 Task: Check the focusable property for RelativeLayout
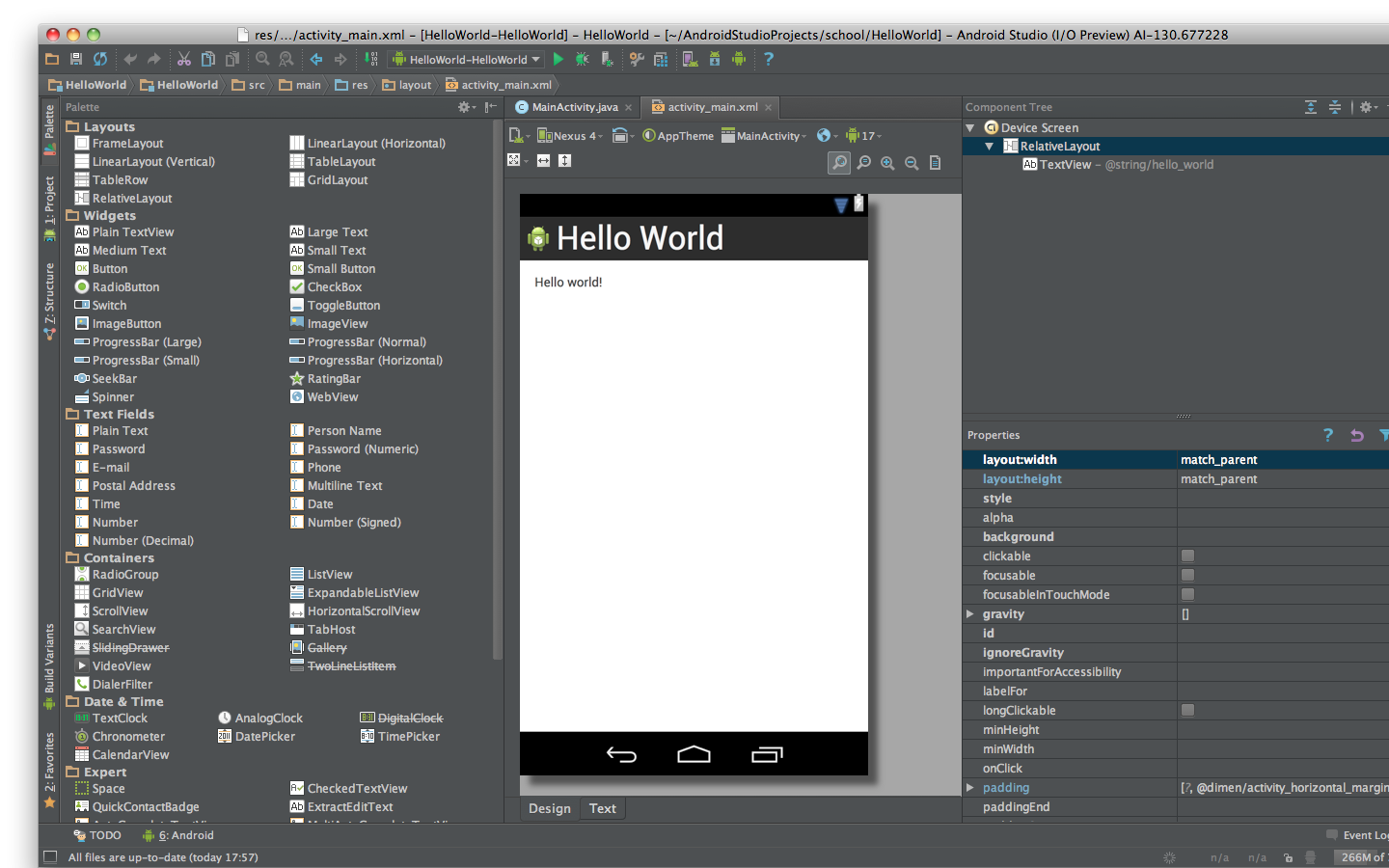click(x=1187, y=575)
